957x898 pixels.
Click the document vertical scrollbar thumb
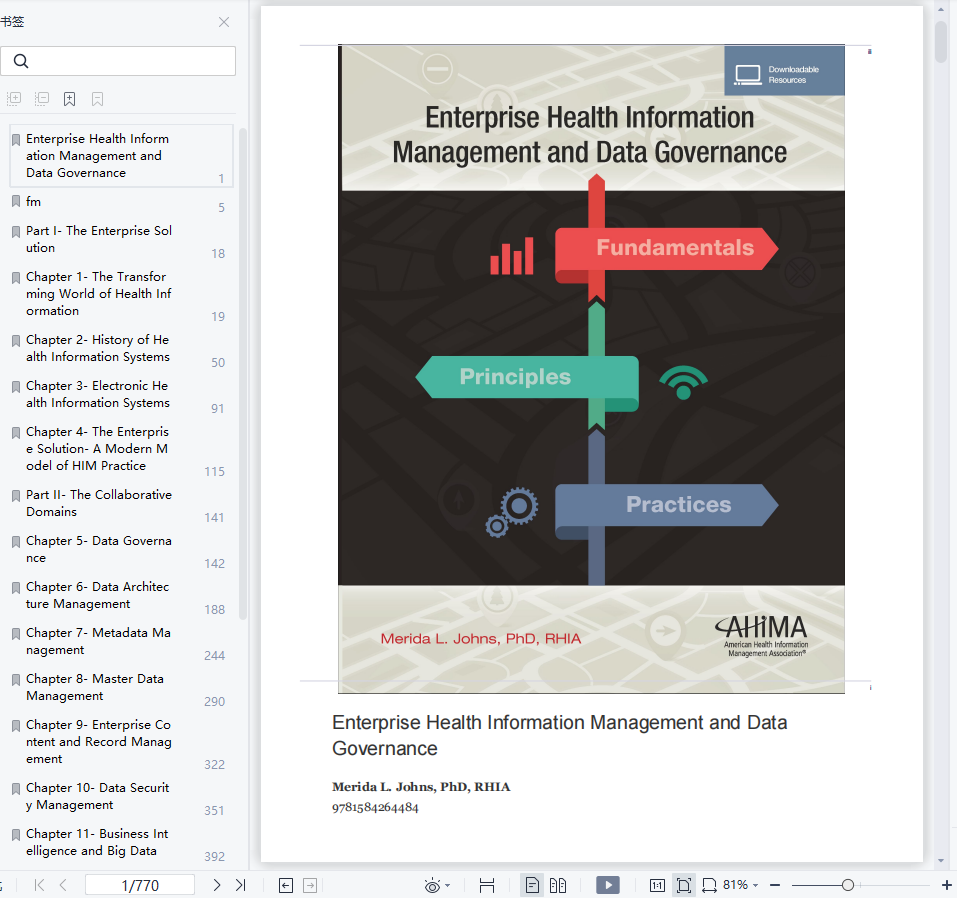click(x=941, y=42)
